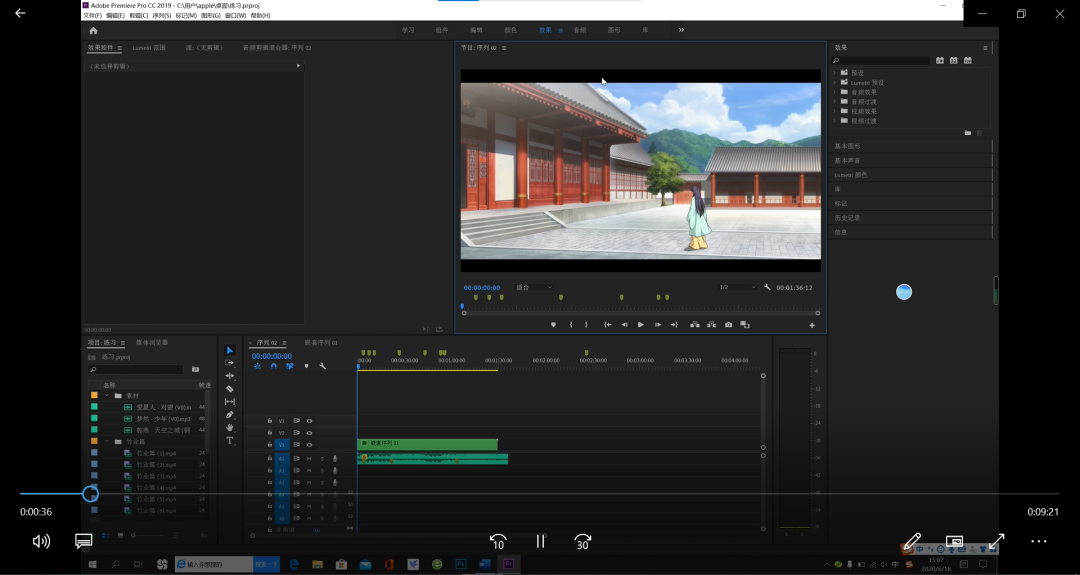Toggle the lock on track V2
Image resolution: width=1080 pixels, height=575 pixels.
[x=270, y=433]
